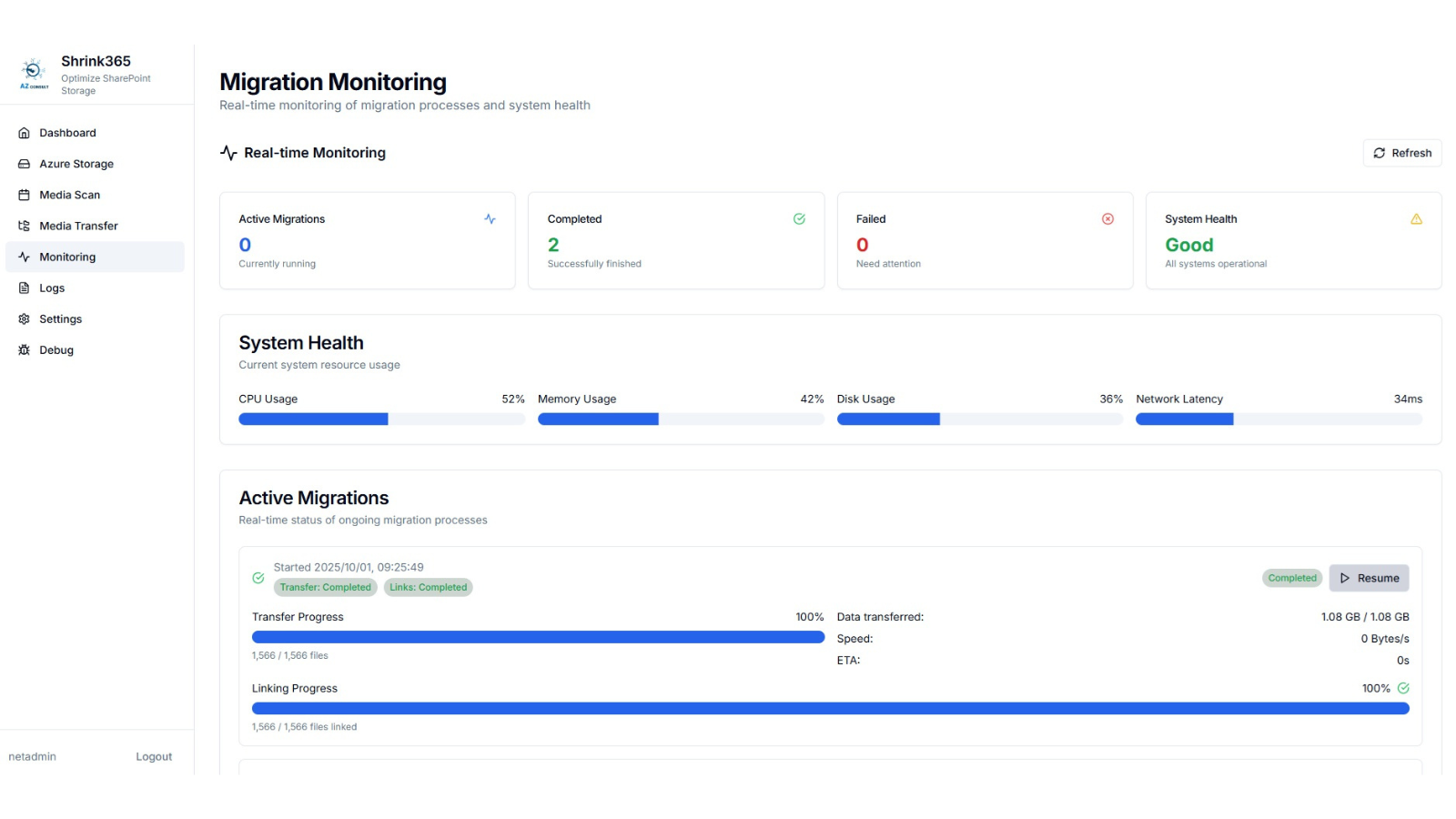The width and height of the screenshot is (1456, 819).
Task: Click the Settings gear icon in the sidebar
Action: point(25,318)
